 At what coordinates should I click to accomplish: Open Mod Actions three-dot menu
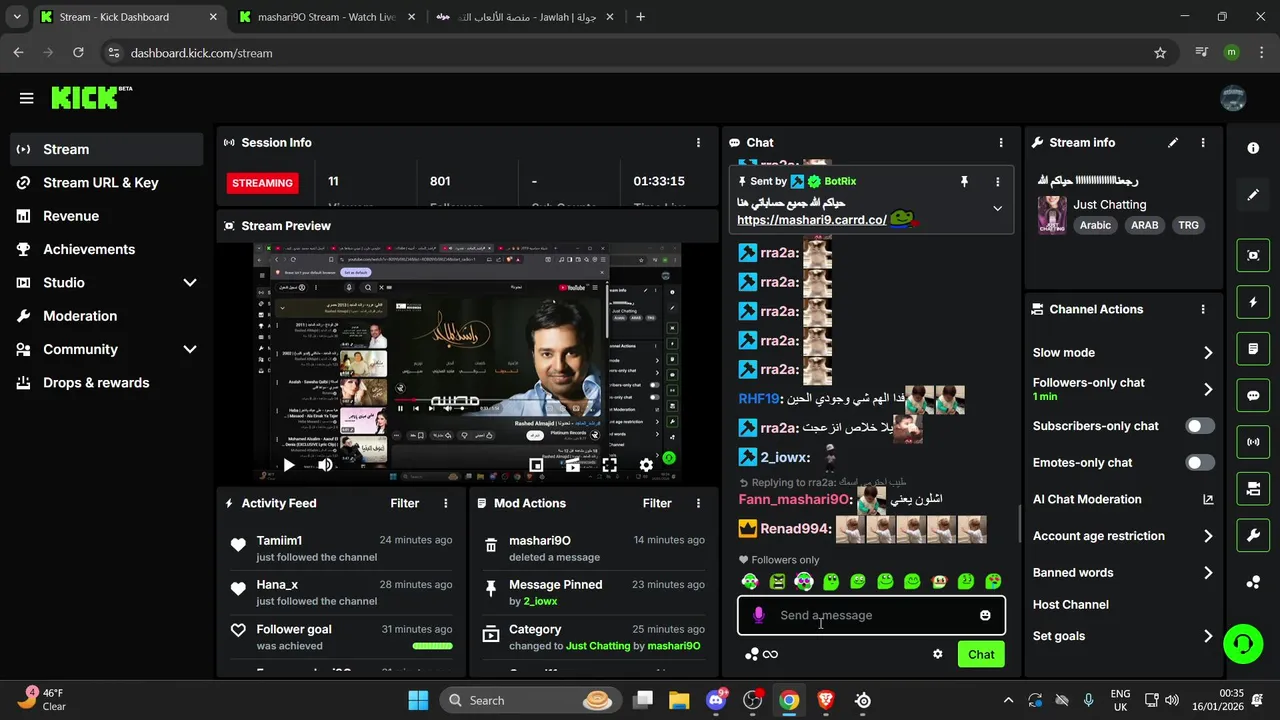pos(698,504)
